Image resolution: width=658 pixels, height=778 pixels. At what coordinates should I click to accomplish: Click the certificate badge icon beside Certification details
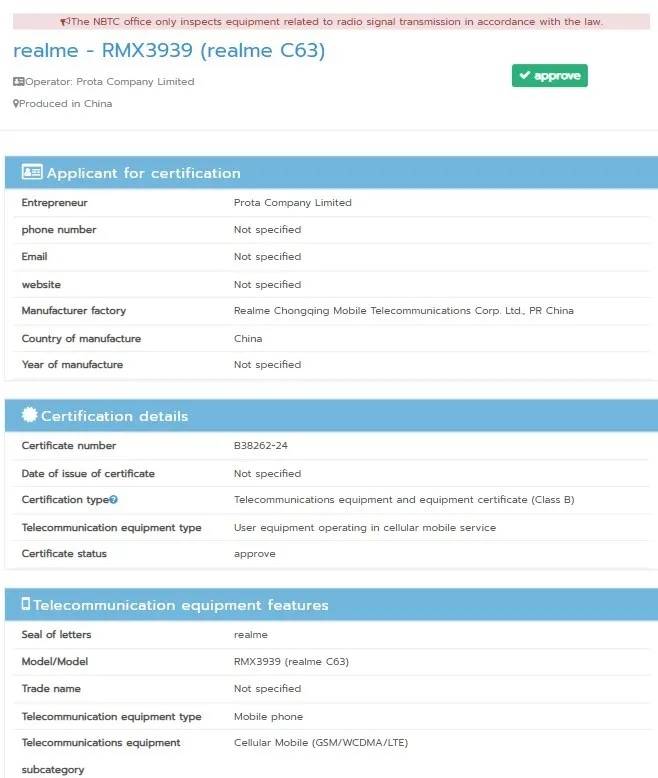(29, 415)
